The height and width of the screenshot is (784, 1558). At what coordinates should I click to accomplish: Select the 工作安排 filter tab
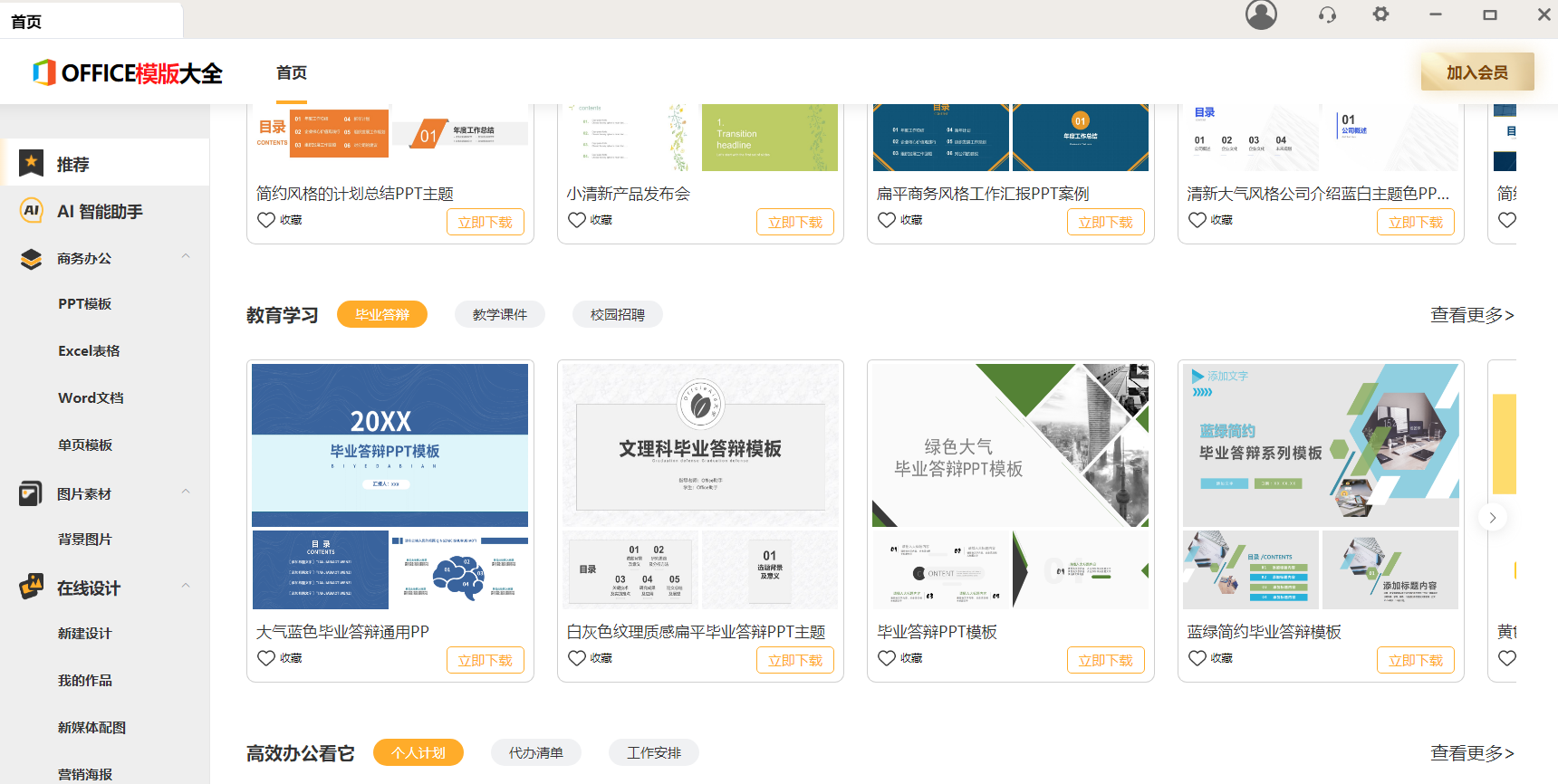coord(654,752)
